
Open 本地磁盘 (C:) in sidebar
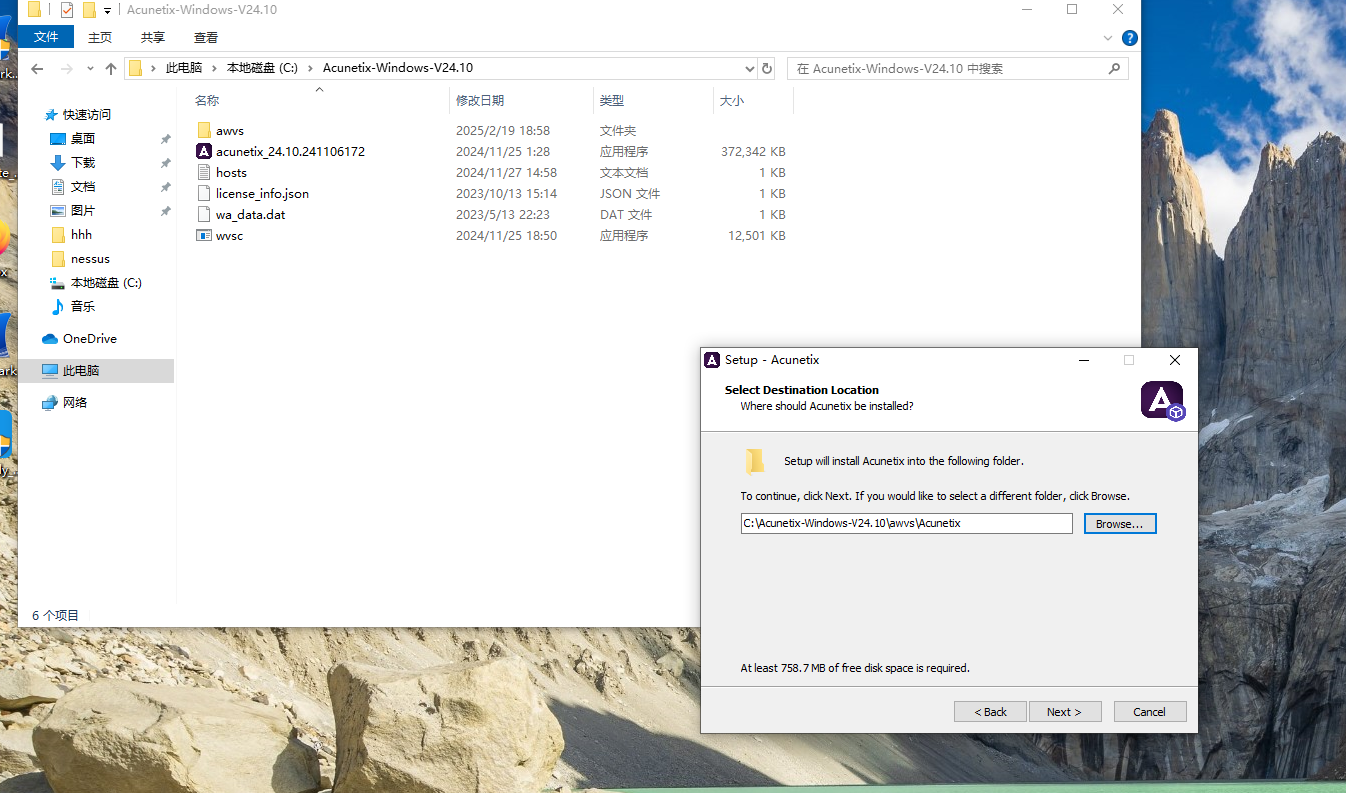pos(106,283)
